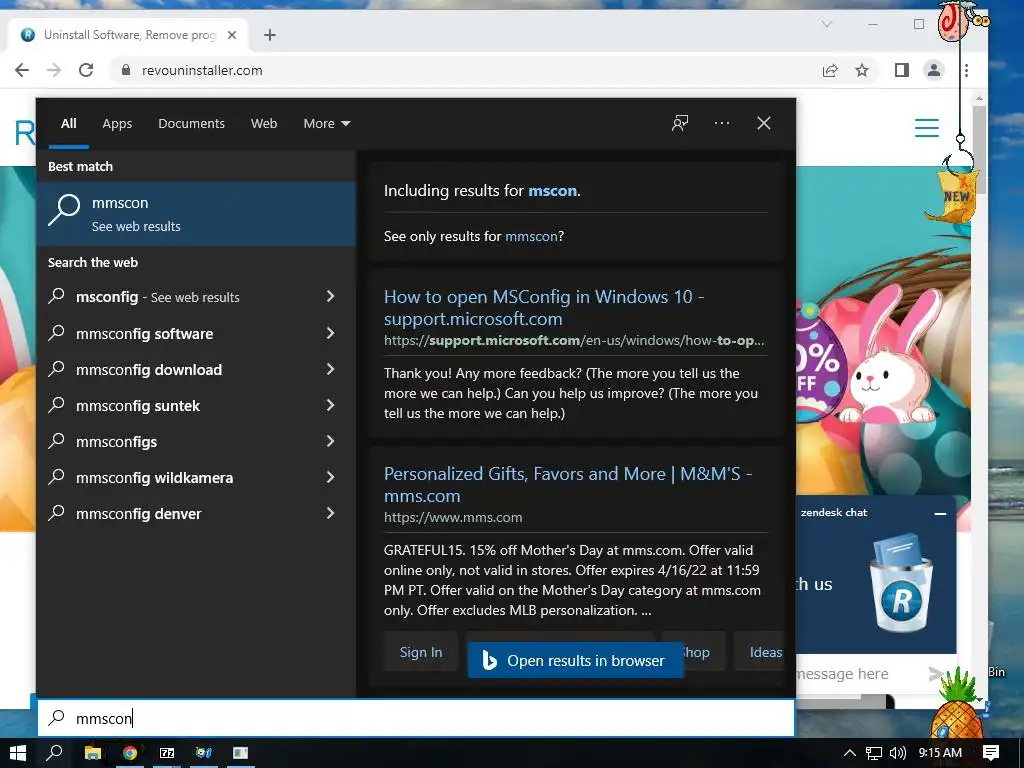Open the 7-Zip icon in taskbar
Viewport: 1024px width, 768px height.
(x=167, y=753)
